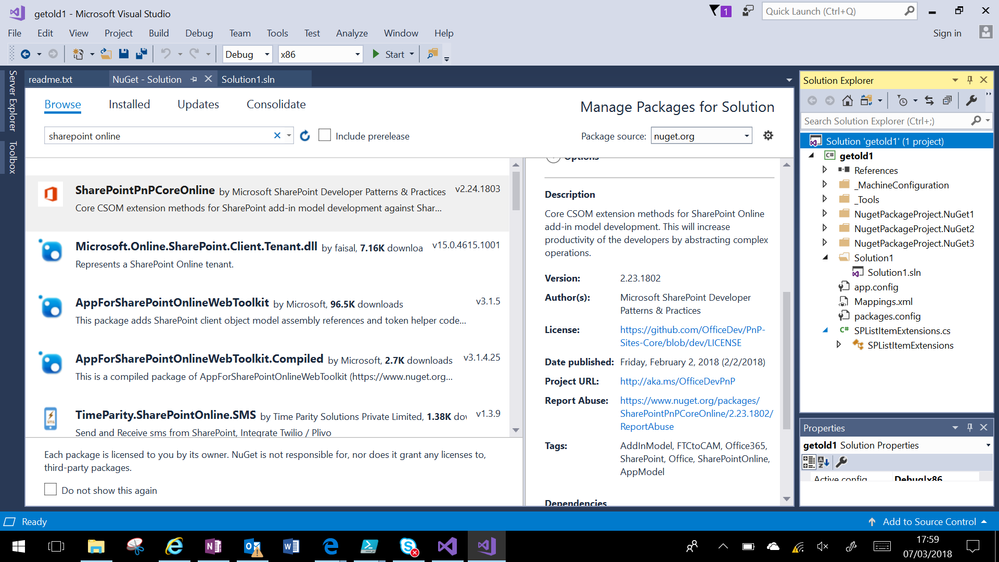Check the Do not show this again box

pos(50,489)
